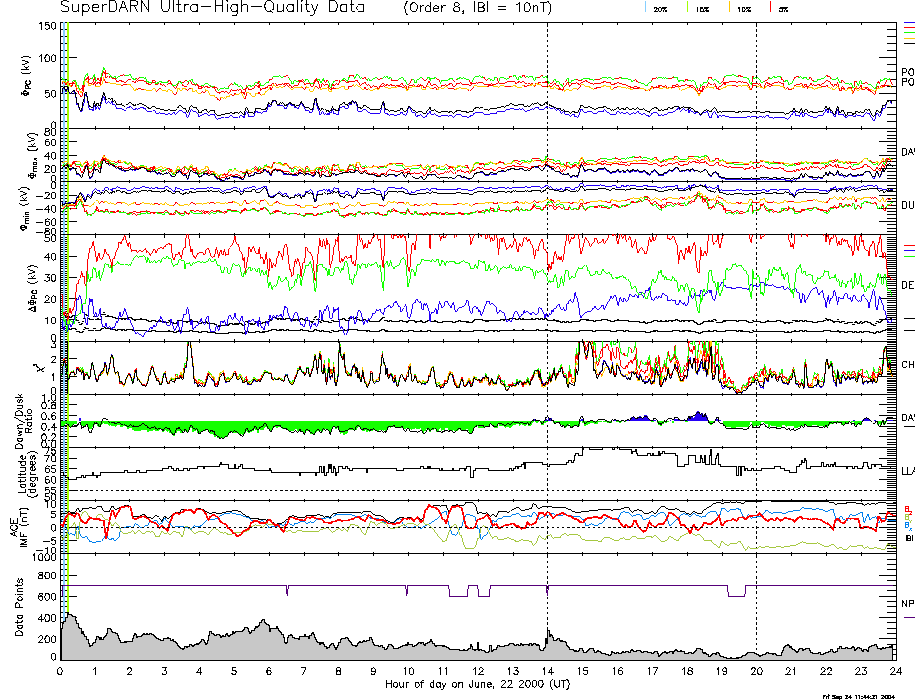Image resolution: width=915 pixels, height=700 pixels.
Task: Select hour 0 on the time axis
Action: 61,670
